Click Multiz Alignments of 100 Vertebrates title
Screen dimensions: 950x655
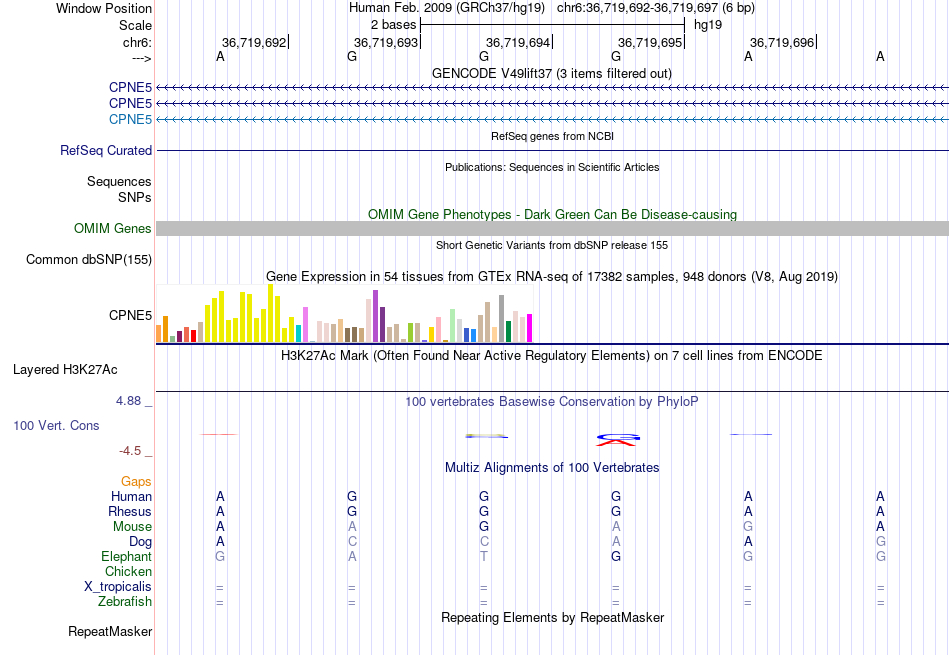[x=552, y=467]
